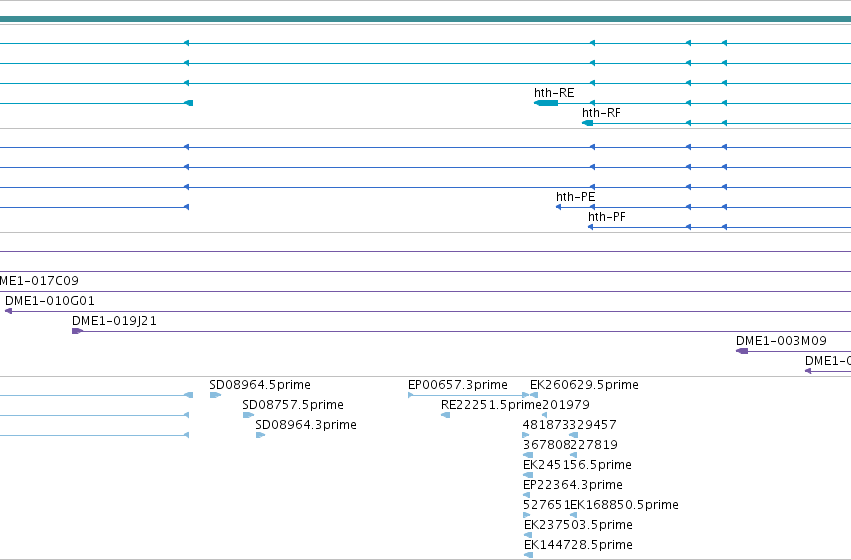Click the arrow glyph under EK237503.5prime

(x=528, y=536)
